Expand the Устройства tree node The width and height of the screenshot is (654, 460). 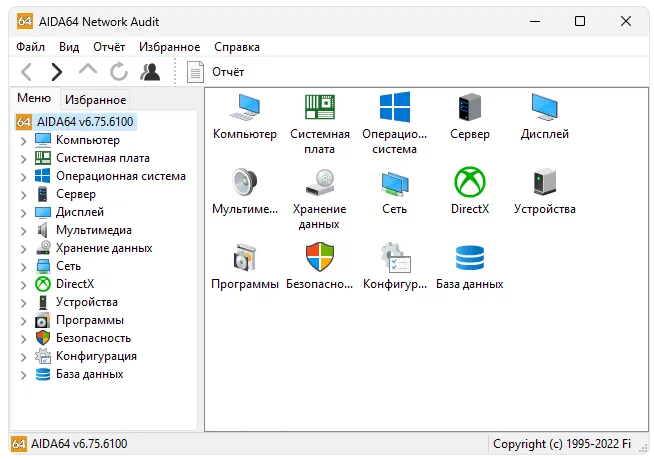click(x=24, y=303)
